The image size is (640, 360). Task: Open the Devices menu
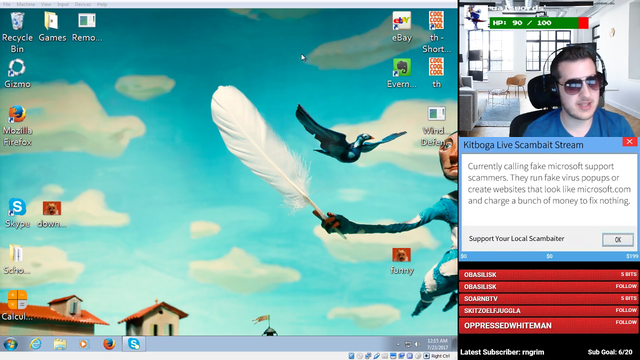tap(83, 4)
